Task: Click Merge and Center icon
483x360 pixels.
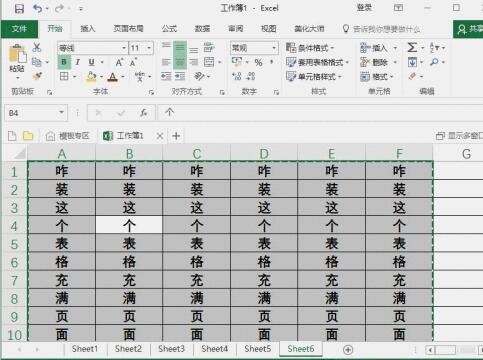Action: tap(209, 62)
